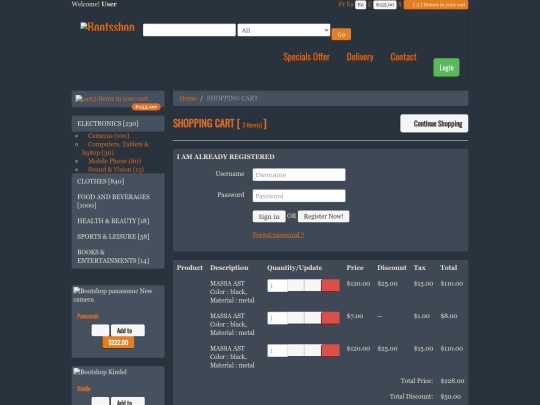Expand the ELECTRONICS [230] category
This screenshot has width=540, height=405.
coord(118,124)
